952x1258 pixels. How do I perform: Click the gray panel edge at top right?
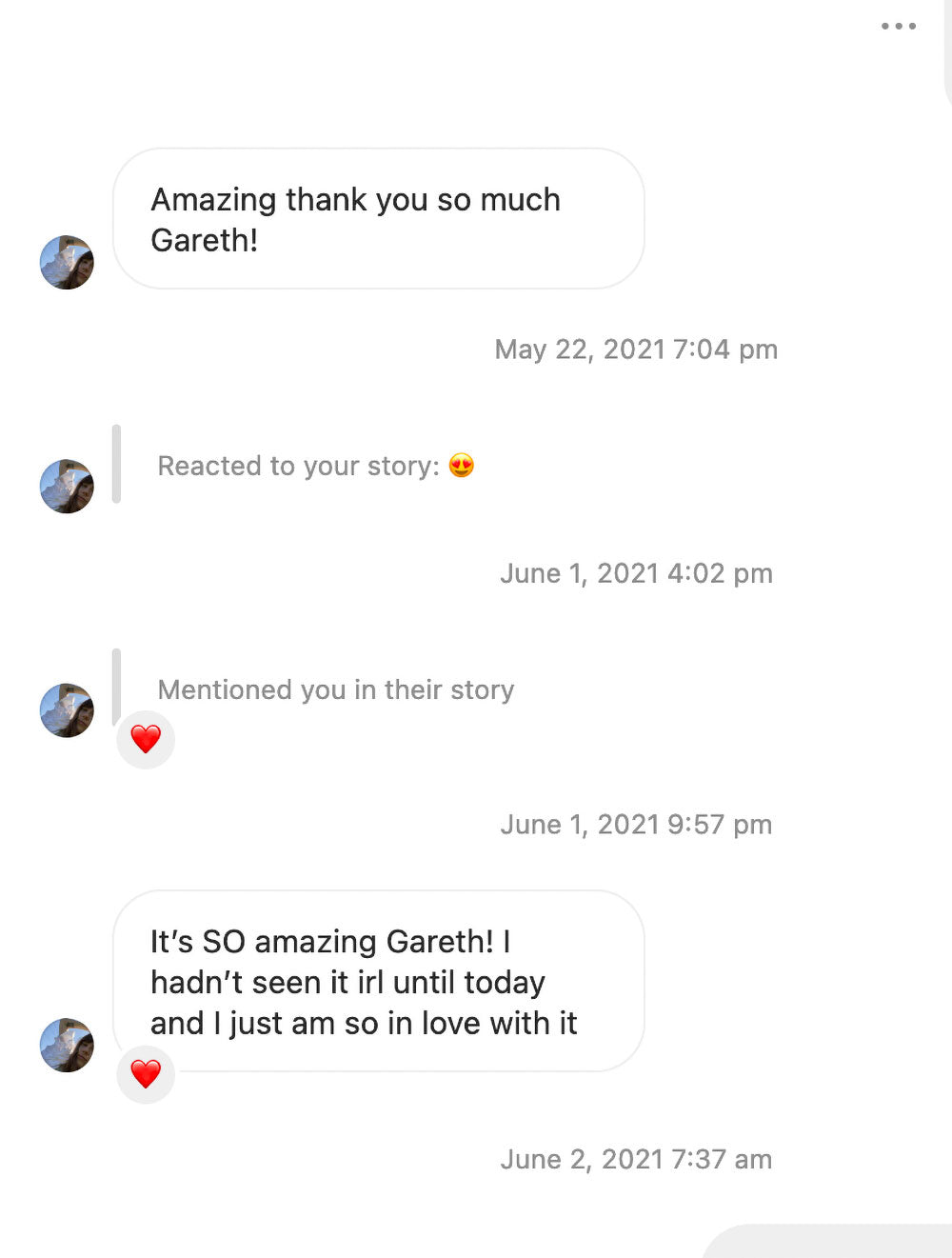946,57
